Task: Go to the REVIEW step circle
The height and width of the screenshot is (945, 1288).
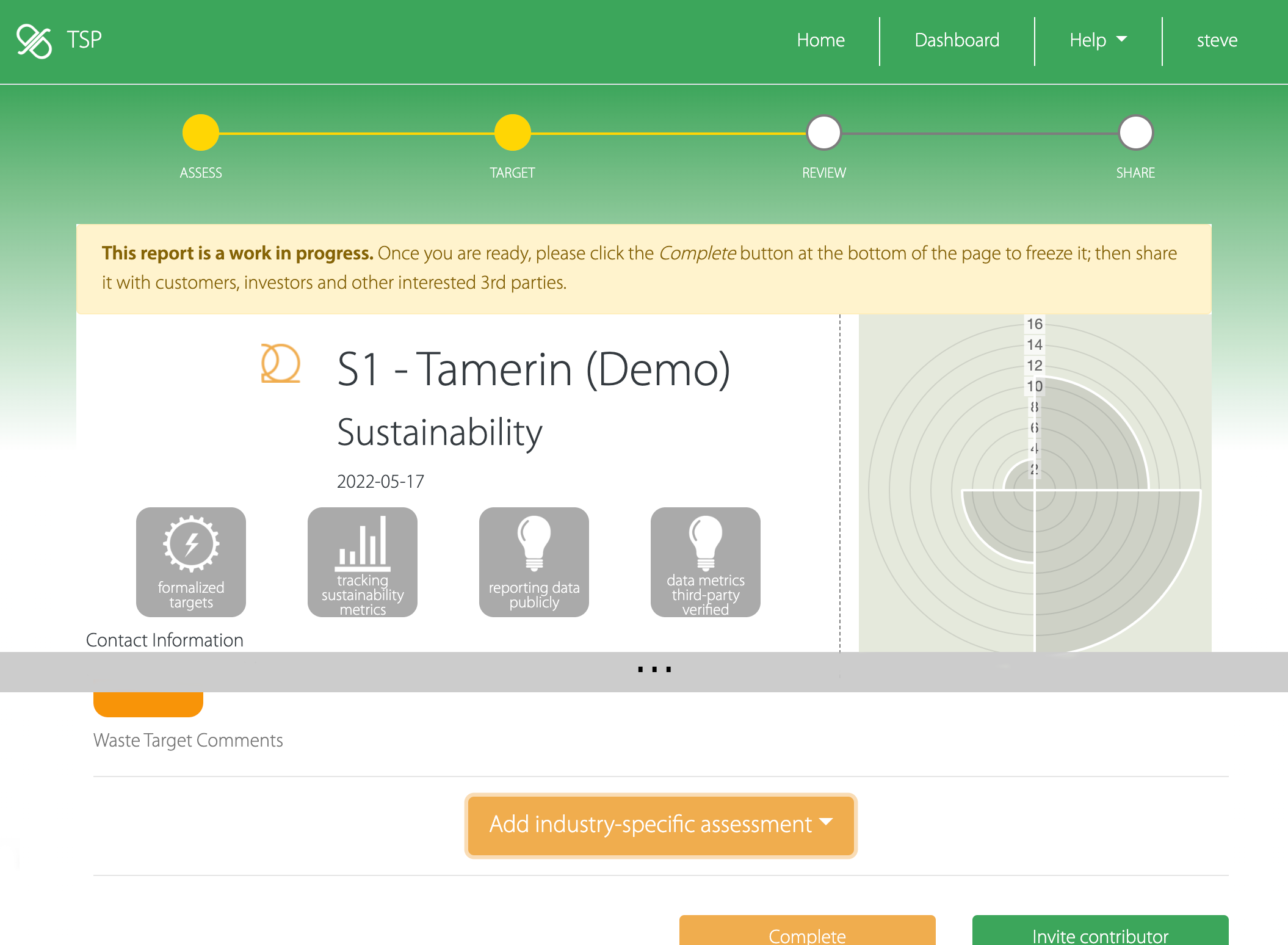Action: click(x=824, y=132)
